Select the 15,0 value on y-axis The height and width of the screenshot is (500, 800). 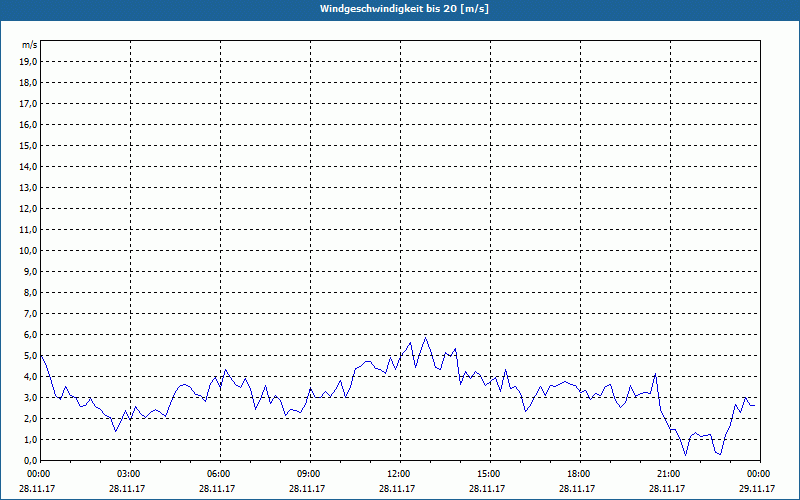(29, 145)
